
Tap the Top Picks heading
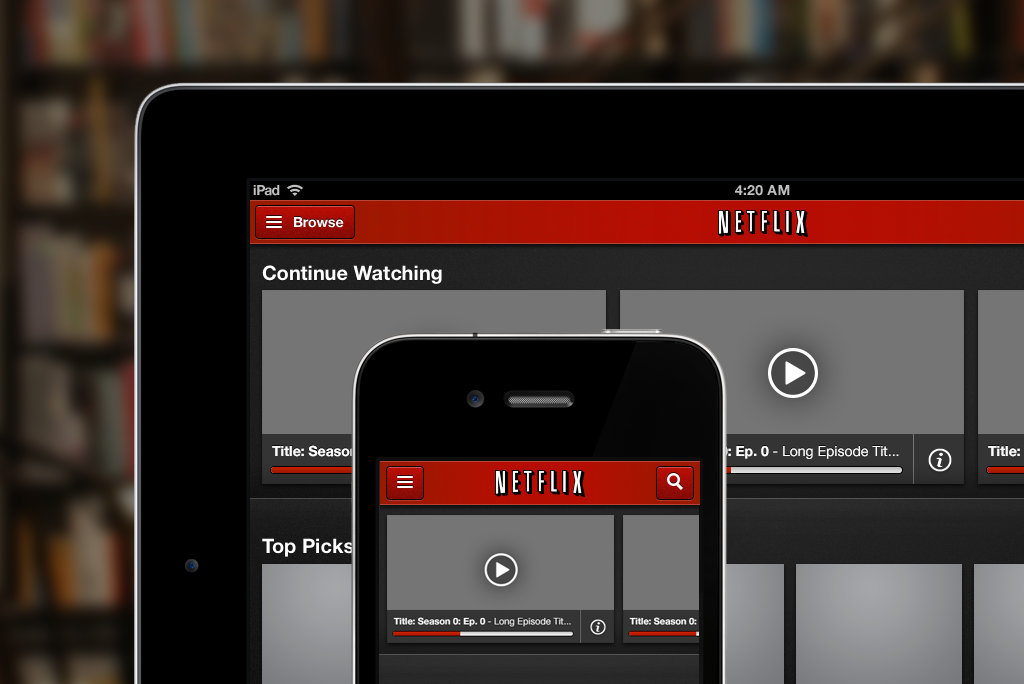tap(307, 546)
